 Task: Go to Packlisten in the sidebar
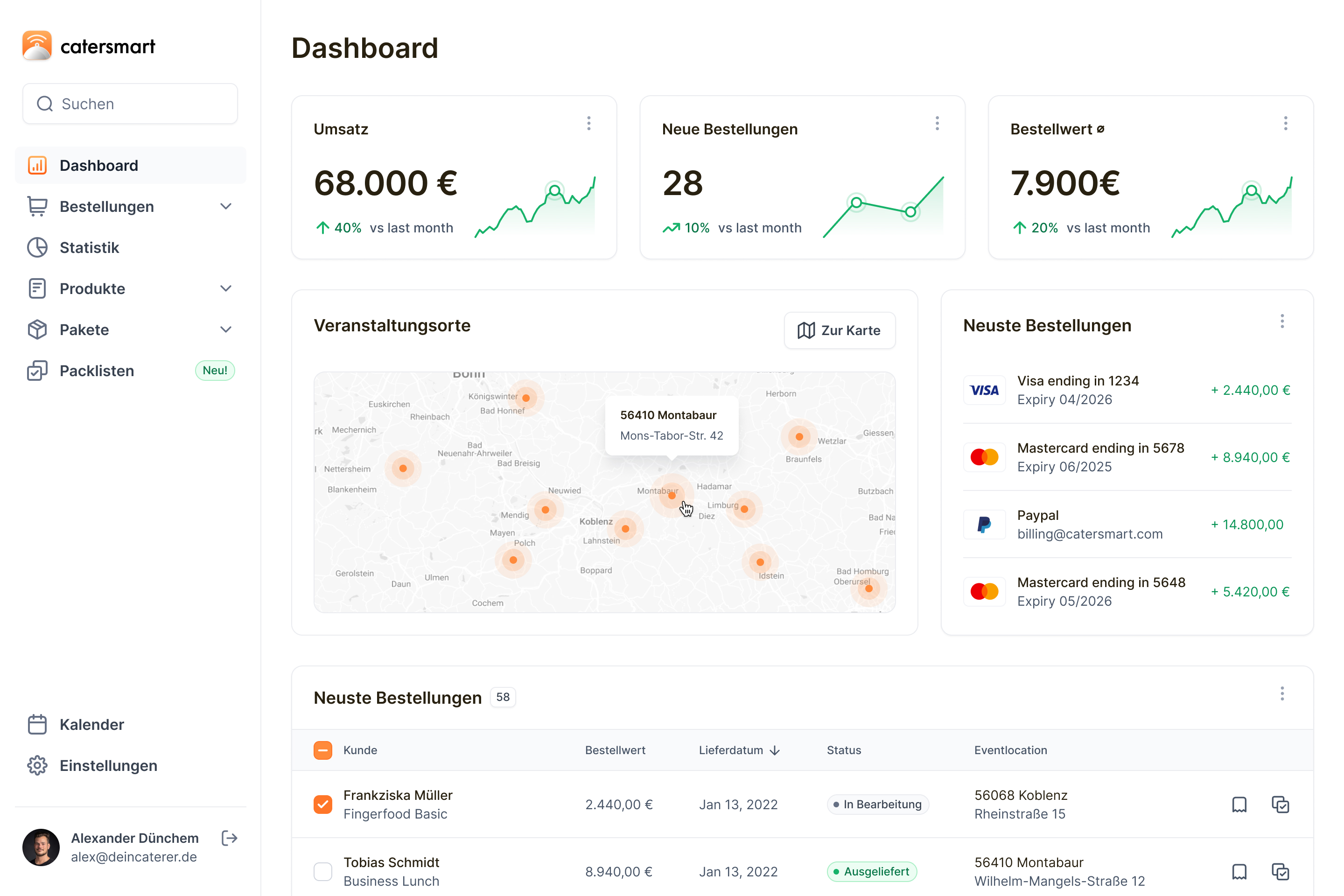(x=97, y=371)
